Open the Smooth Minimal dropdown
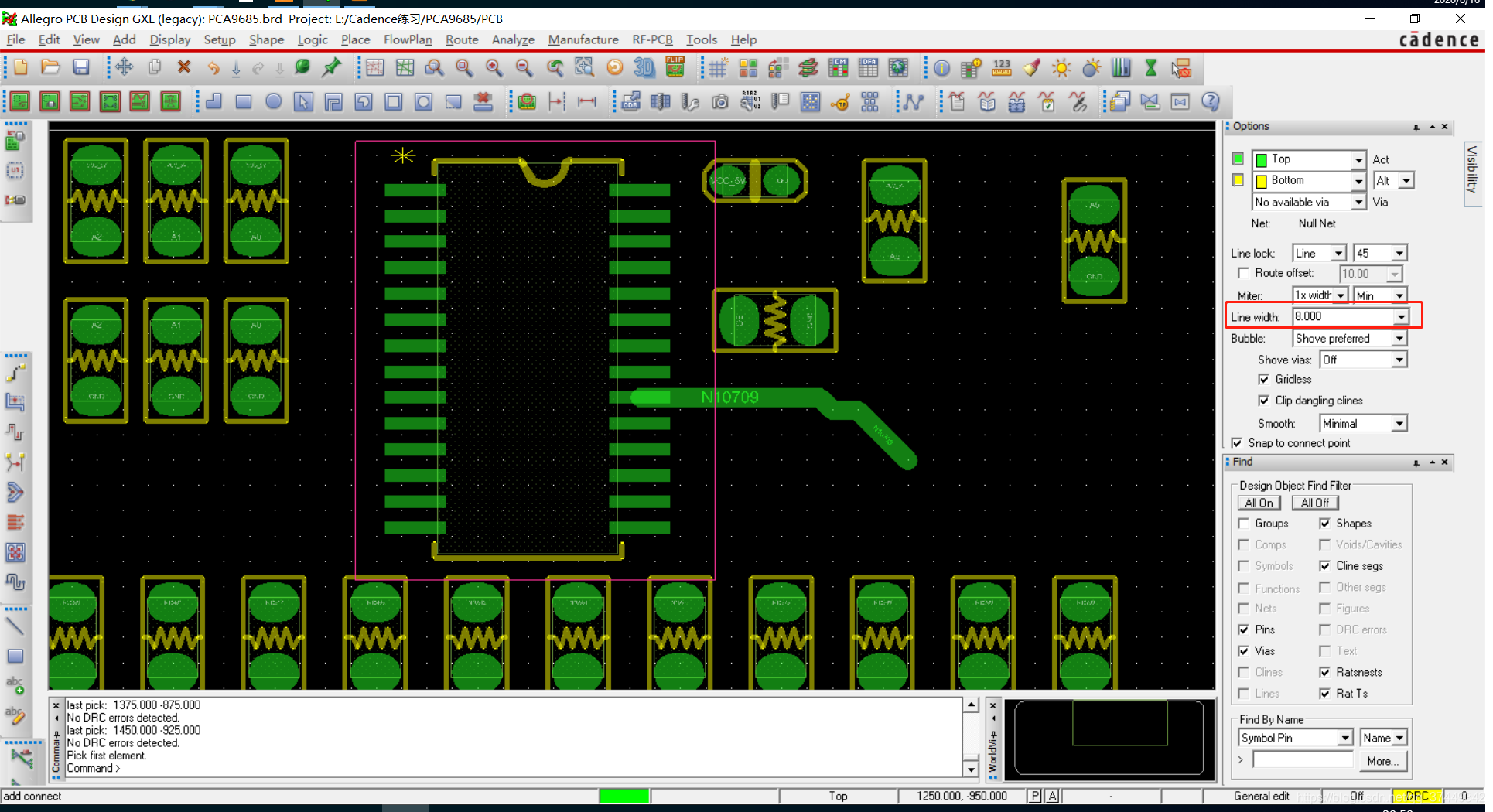This screenshot has height=812, width=1493. coord(1399,424)
